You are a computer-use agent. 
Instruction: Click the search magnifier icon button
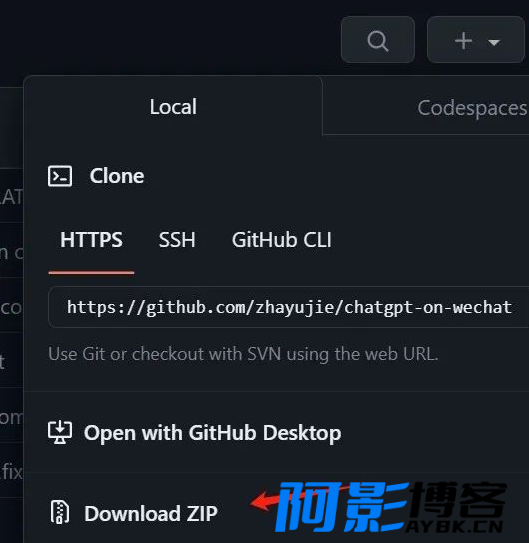[x=378, y=40]
